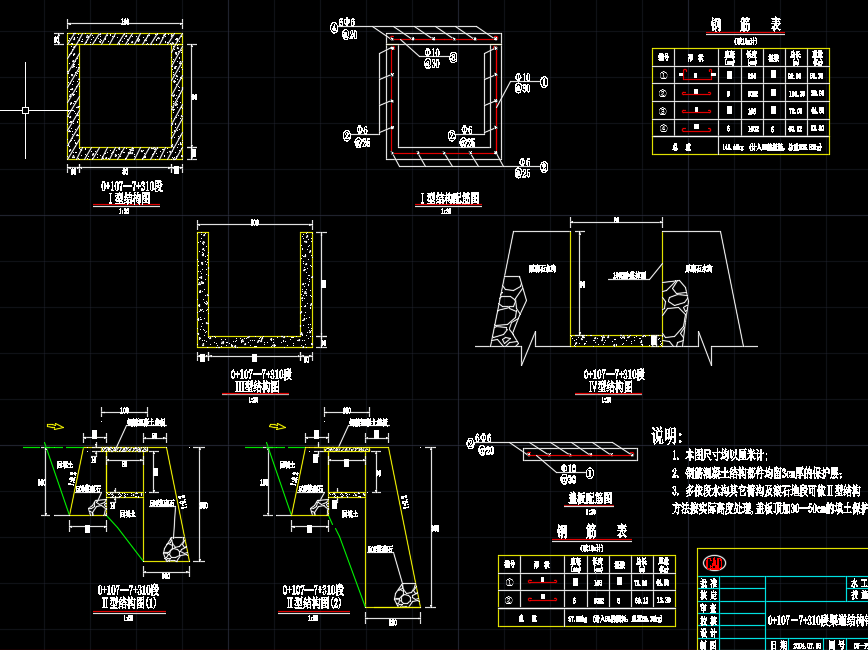Click the upper-right 钢筋表 table heading
This screenshot has width=868, height=650.
coord(745,24)
